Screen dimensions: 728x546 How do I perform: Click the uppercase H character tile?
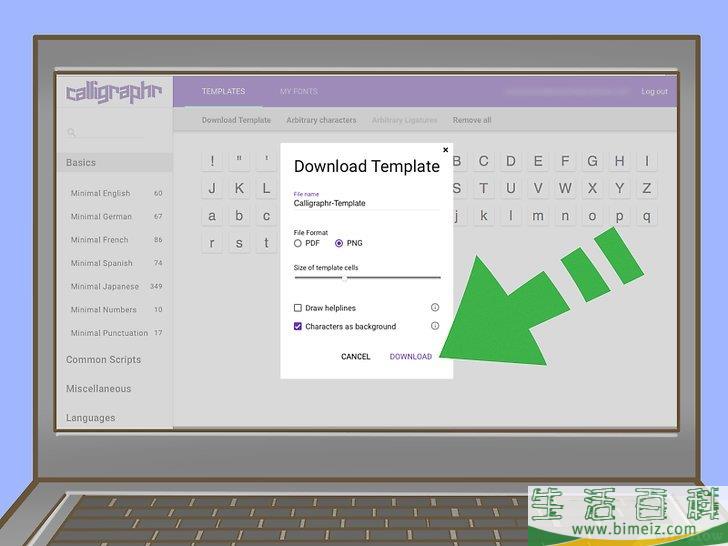point(619,161)
